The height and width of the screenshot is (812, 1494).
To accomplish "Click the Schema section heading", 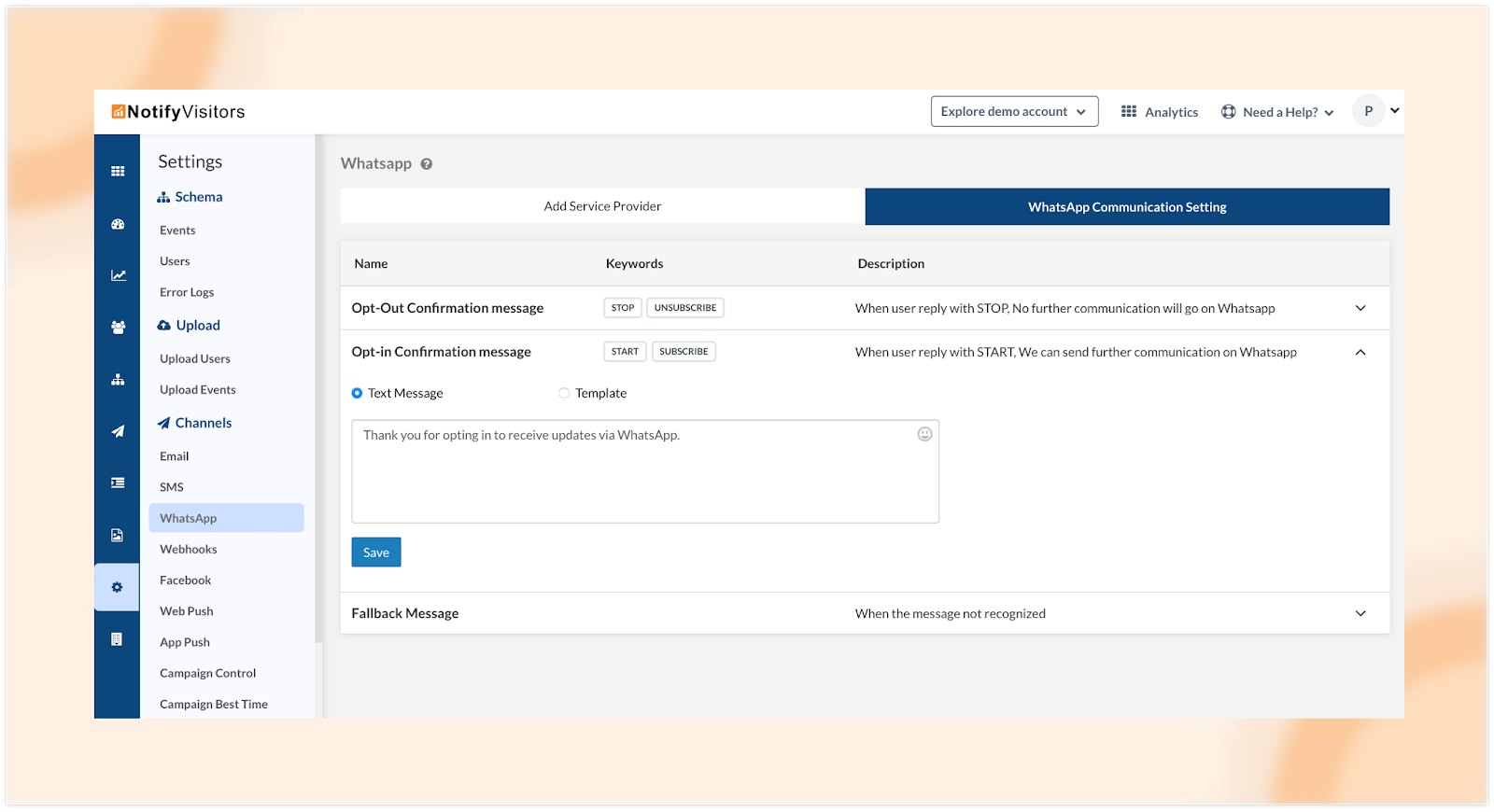I will [199, 197].
